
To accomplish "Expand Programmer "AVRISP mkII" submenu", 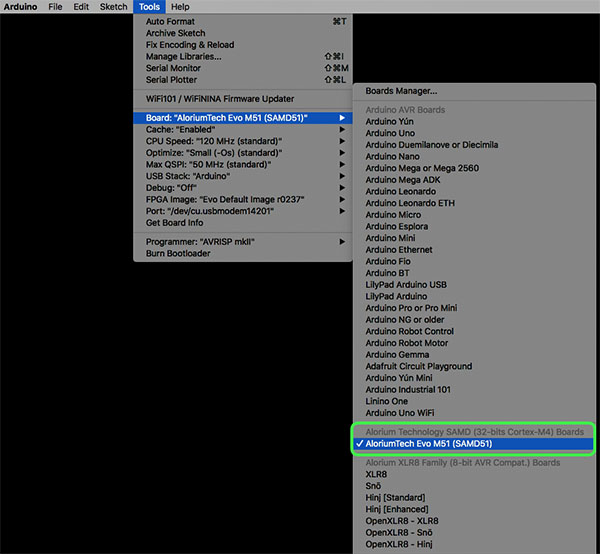I will (243, 242).
